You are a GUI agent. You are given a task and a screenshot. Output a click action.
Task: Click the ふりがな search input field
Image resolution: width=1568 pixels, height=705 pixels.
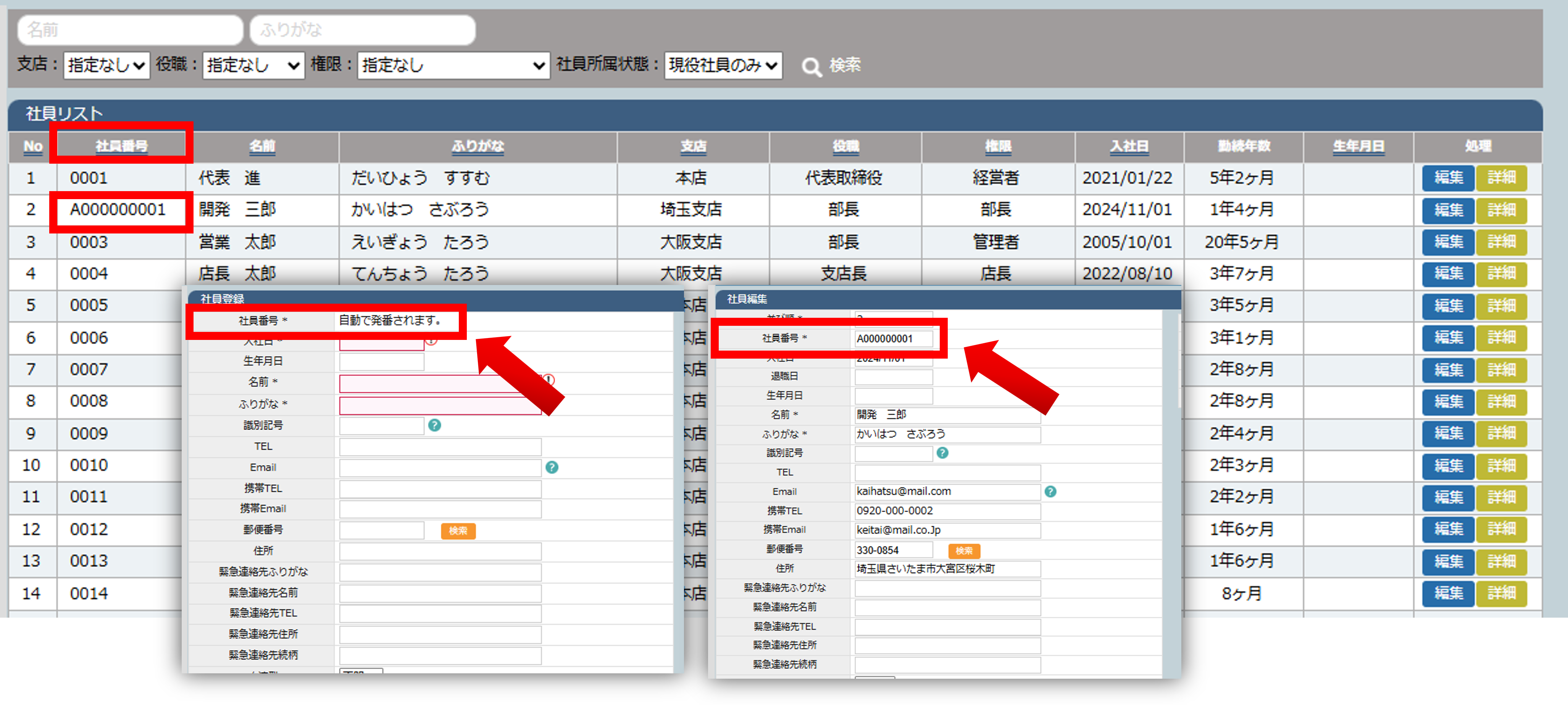(x=363, y=30)
